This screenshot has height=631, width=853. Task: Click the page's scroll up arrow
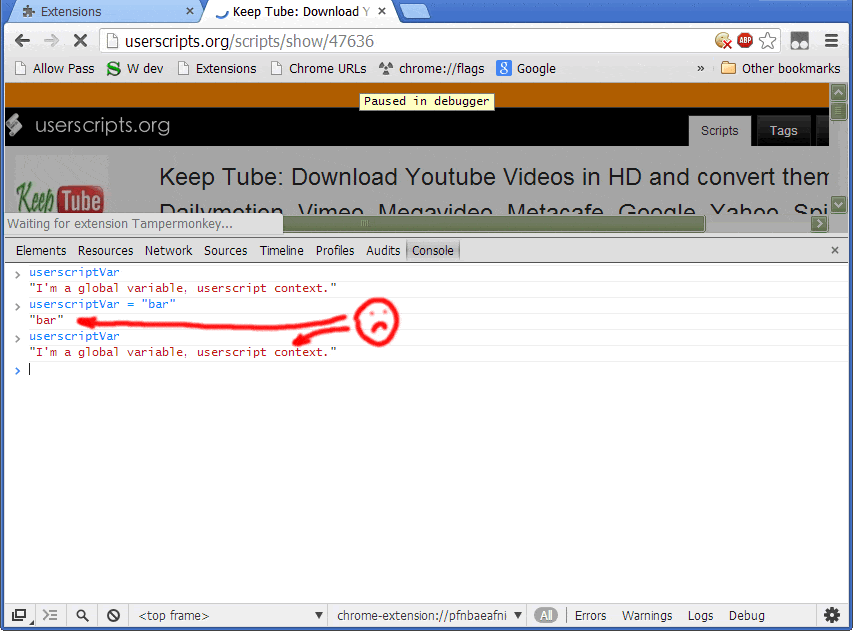click(838, 92)
